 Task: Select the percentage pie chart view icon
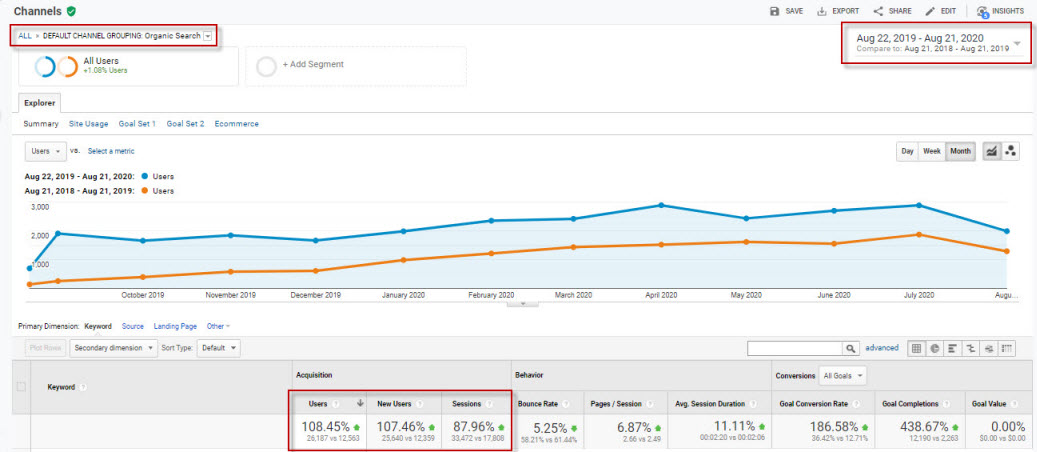pyautogui.click(x=934, y=348)
